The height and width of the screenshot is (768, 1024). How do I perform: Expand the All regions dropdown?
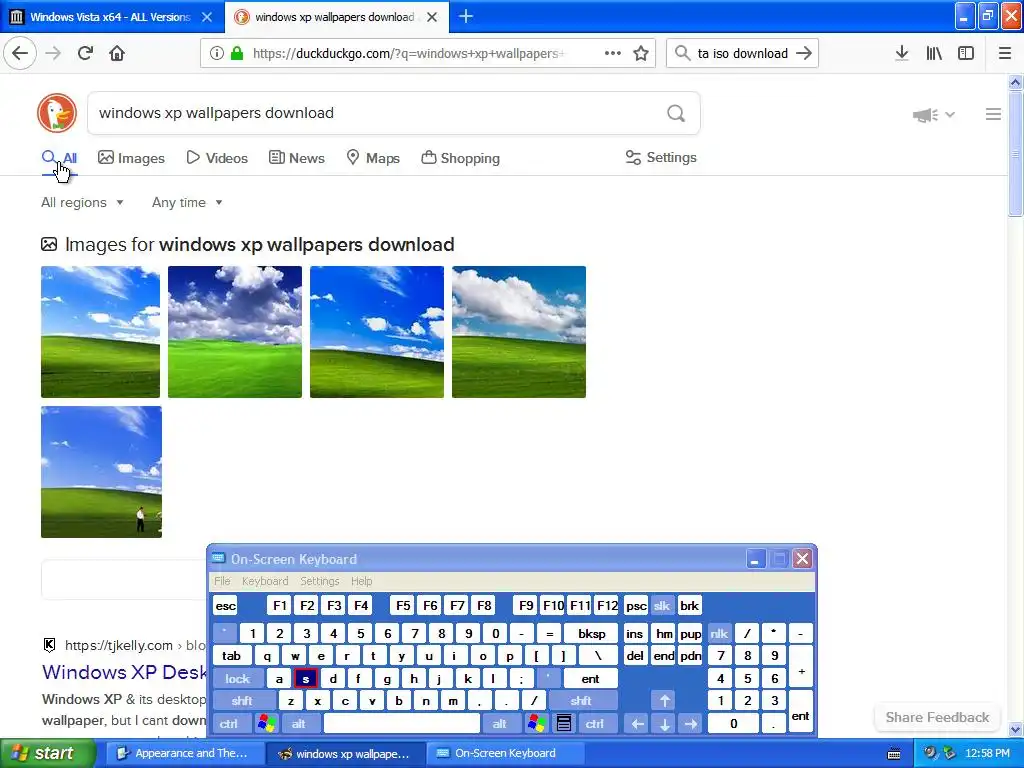pyautogui.click(x=82, y=202)
